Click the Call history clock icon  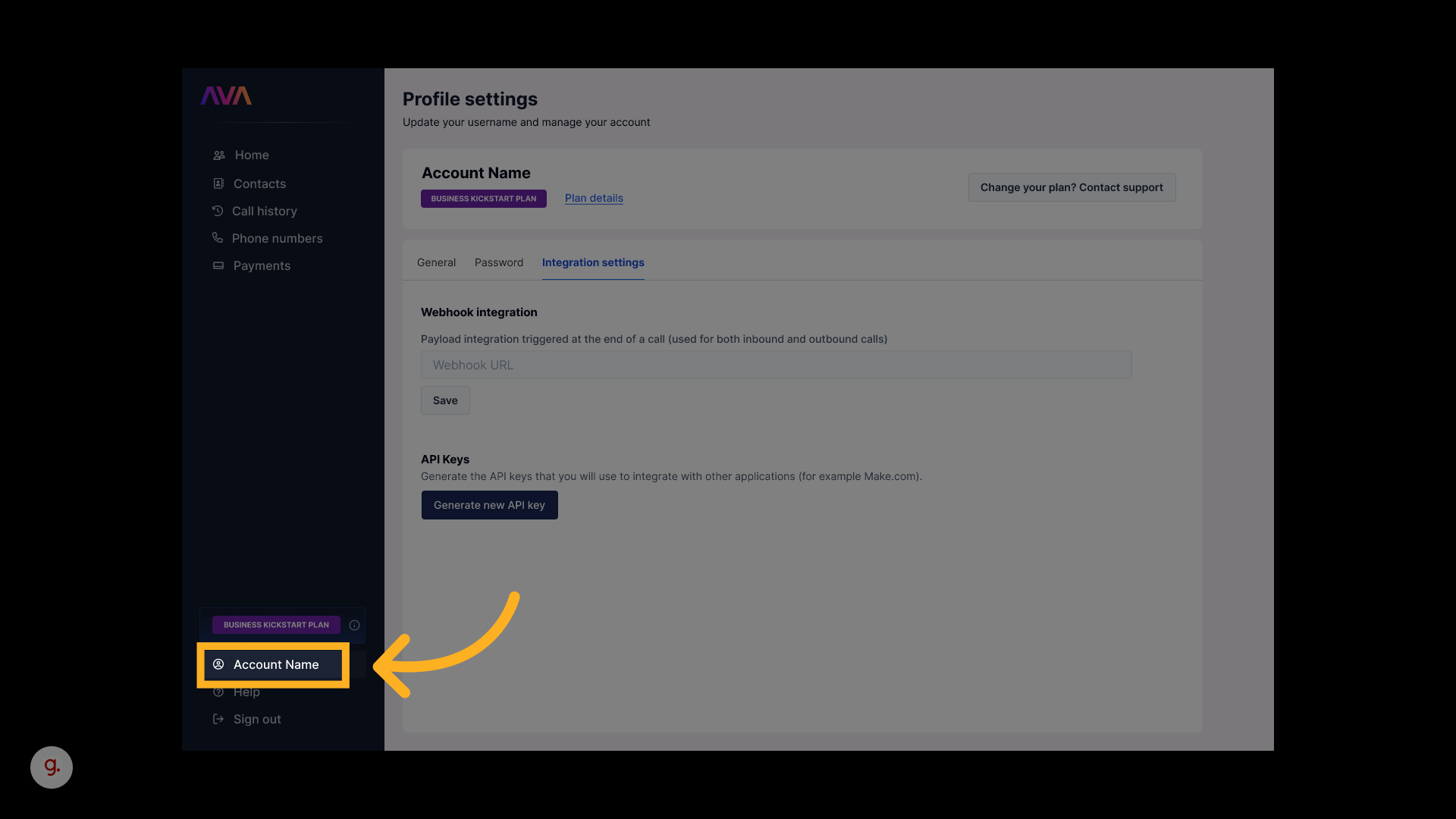[x=218, y=211]
